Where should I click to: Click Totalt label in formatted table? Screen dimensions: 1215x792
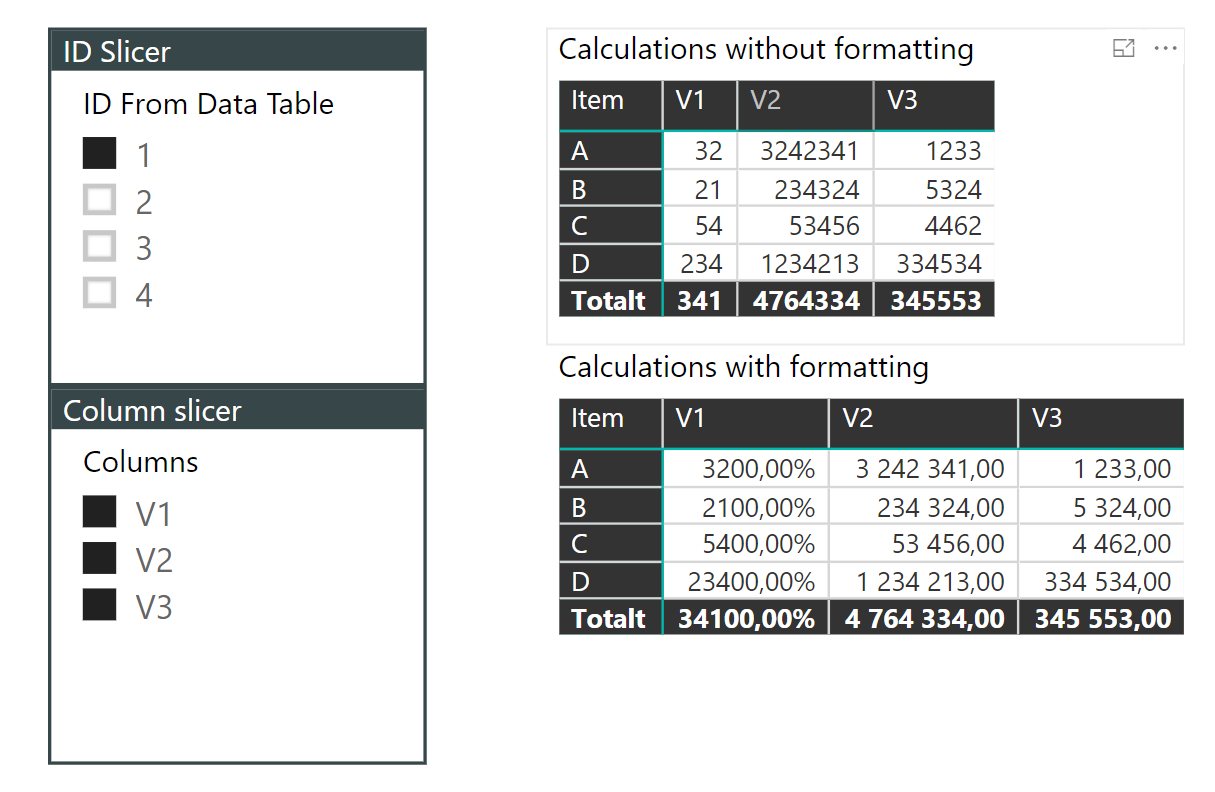[x=609, y=618]
